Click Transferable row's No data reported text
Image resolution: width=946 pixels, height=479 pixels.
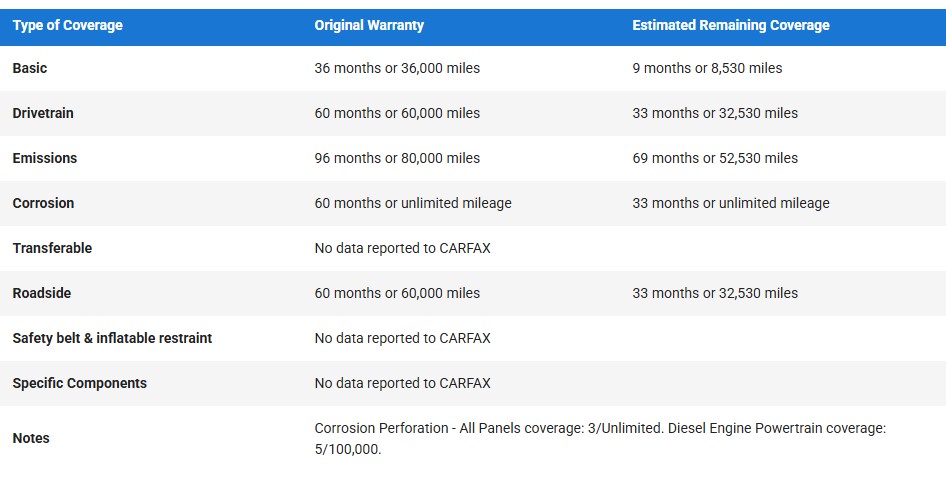tap(402, 248)
